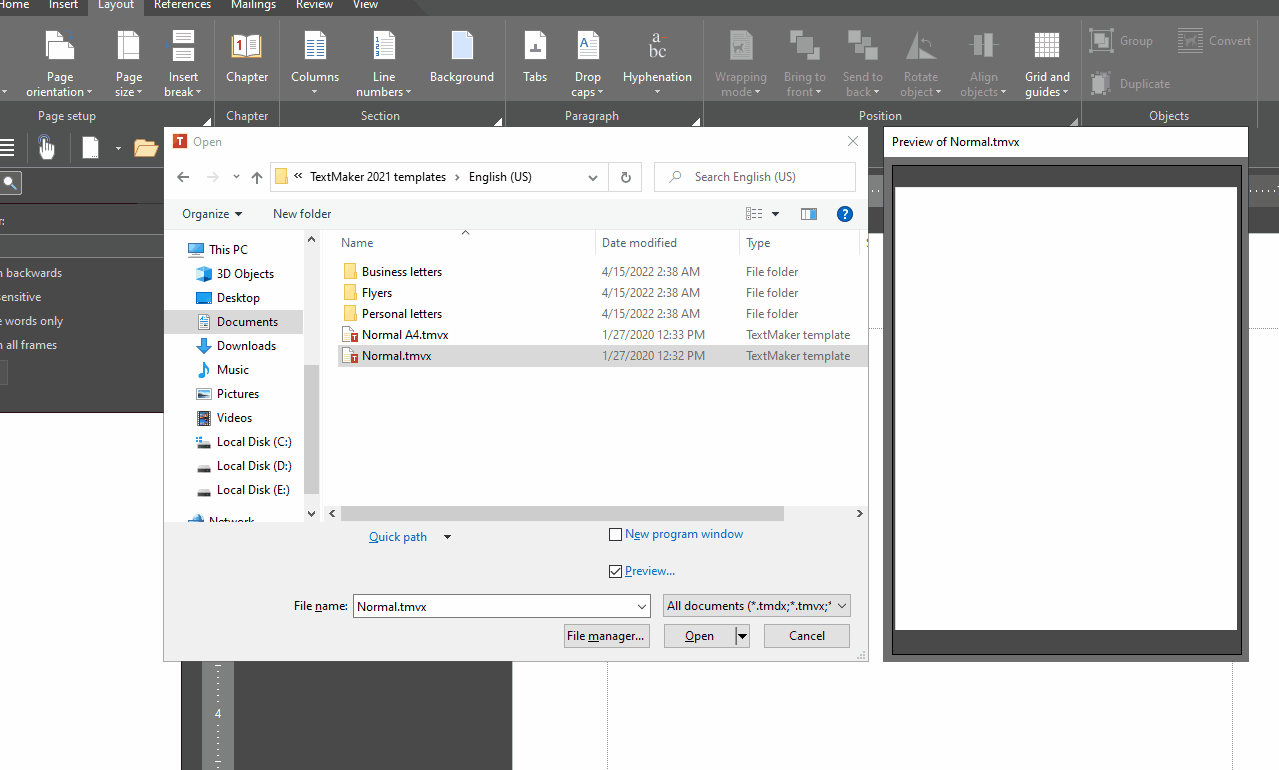Viewport: 1279px width, 770px height.
Task: Click the File manager button
Action: coord(606,636)
